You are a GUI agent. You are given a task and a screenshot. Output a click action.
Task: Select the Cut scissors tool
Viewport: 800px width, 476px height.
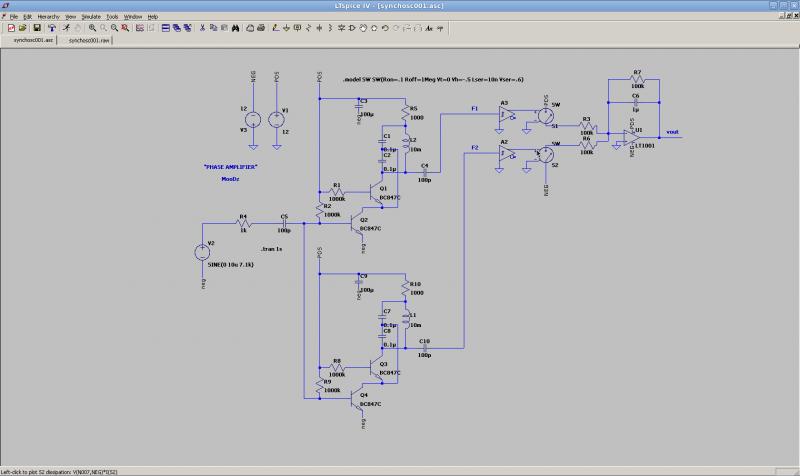click(x=202, y=28)
